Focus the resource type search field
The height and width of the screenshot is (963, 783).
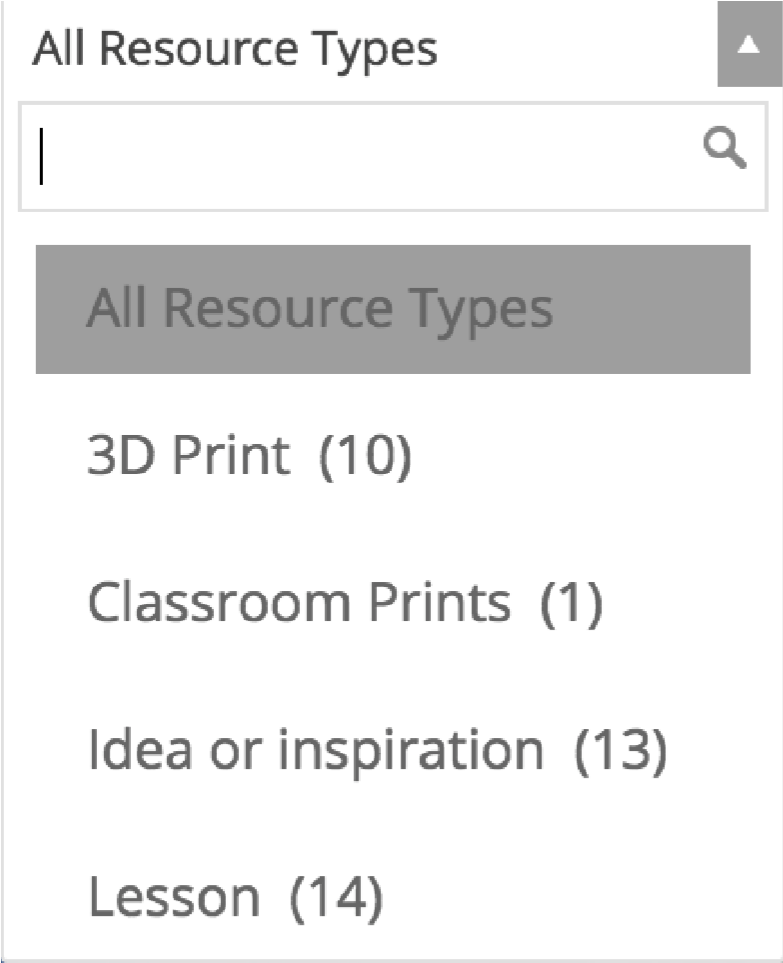[393, 157]
